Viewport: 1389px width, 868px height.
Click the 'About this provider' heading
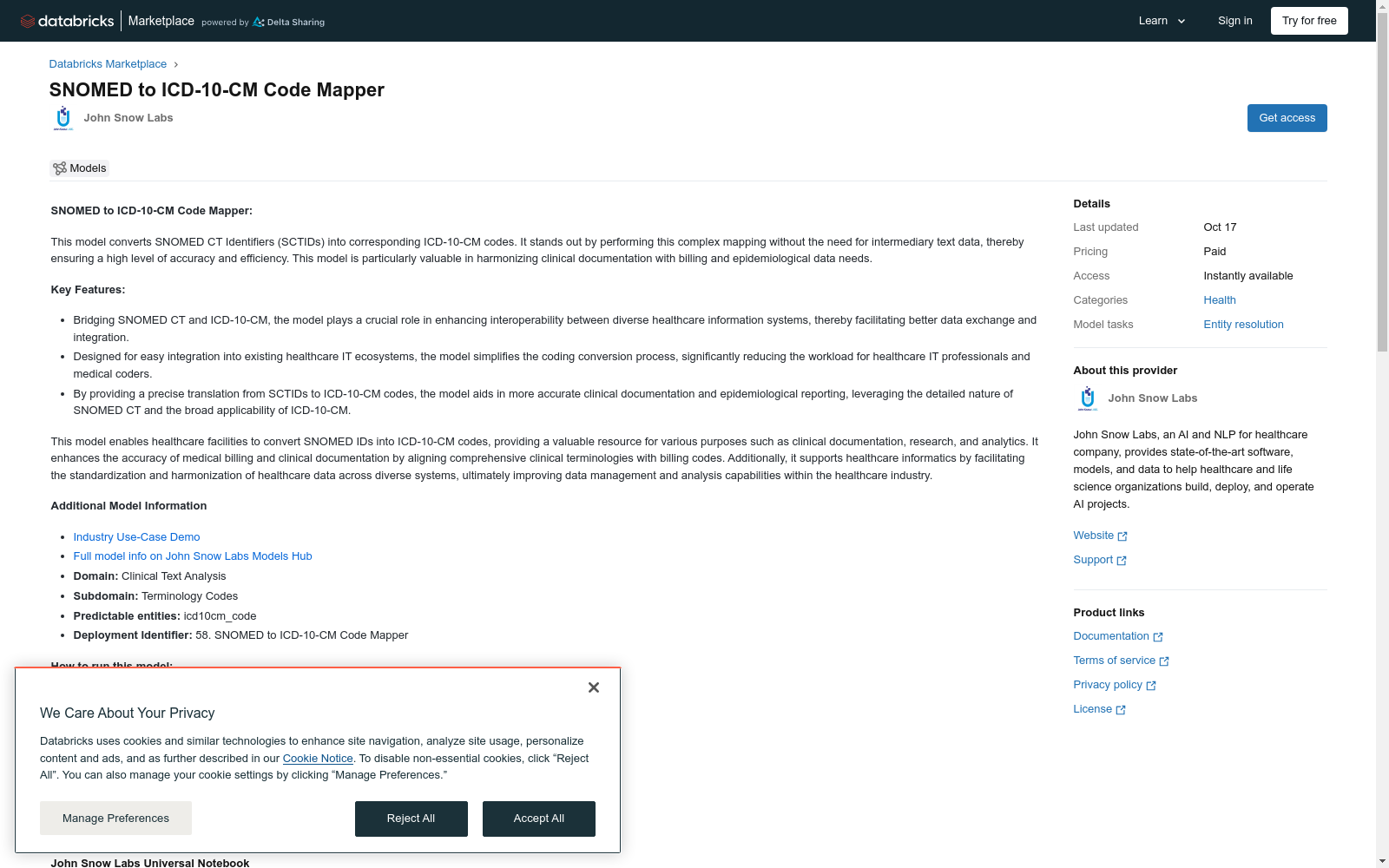pos(1125,371)
